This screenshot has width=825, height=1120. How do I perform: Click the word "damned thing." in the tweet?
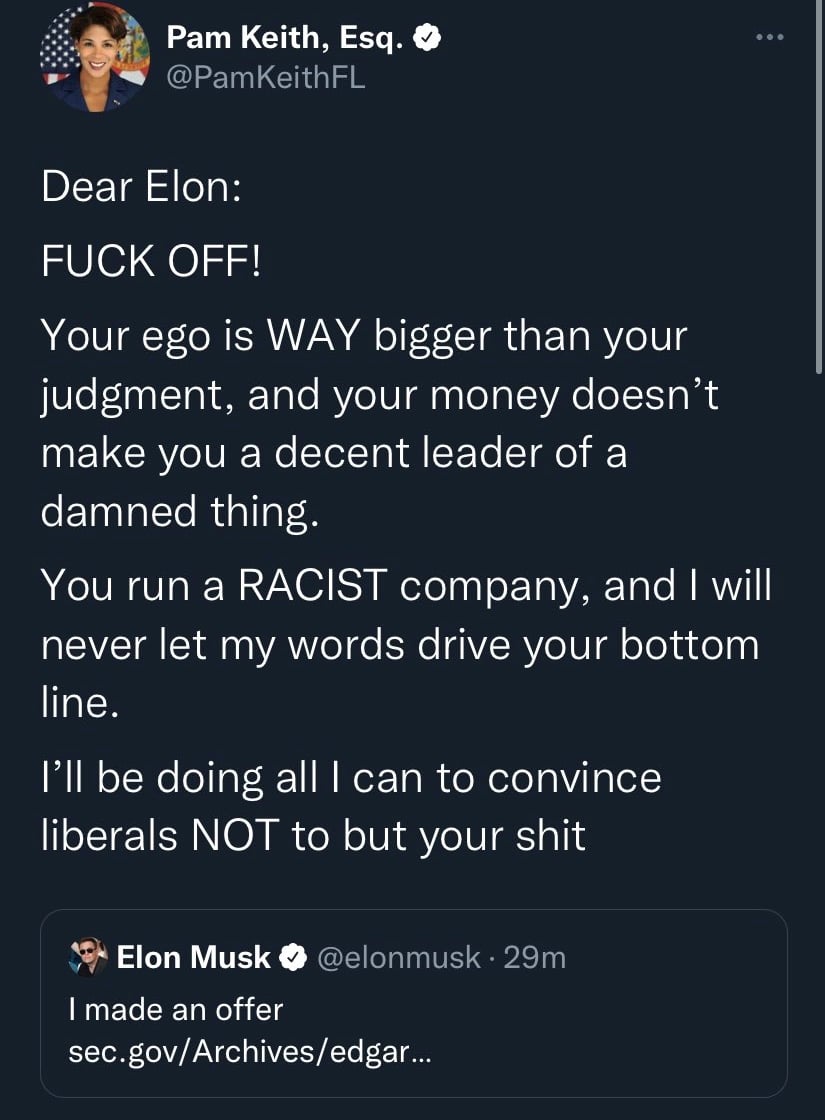(x=174, y=512)
